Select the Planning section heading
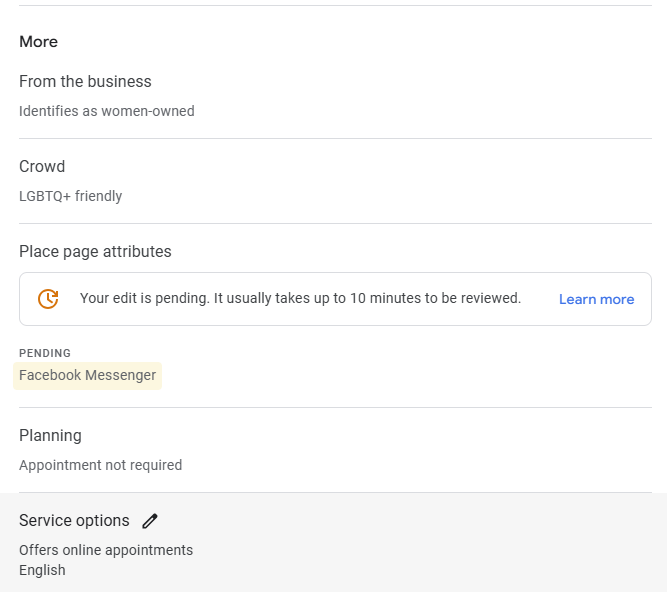 50,436
